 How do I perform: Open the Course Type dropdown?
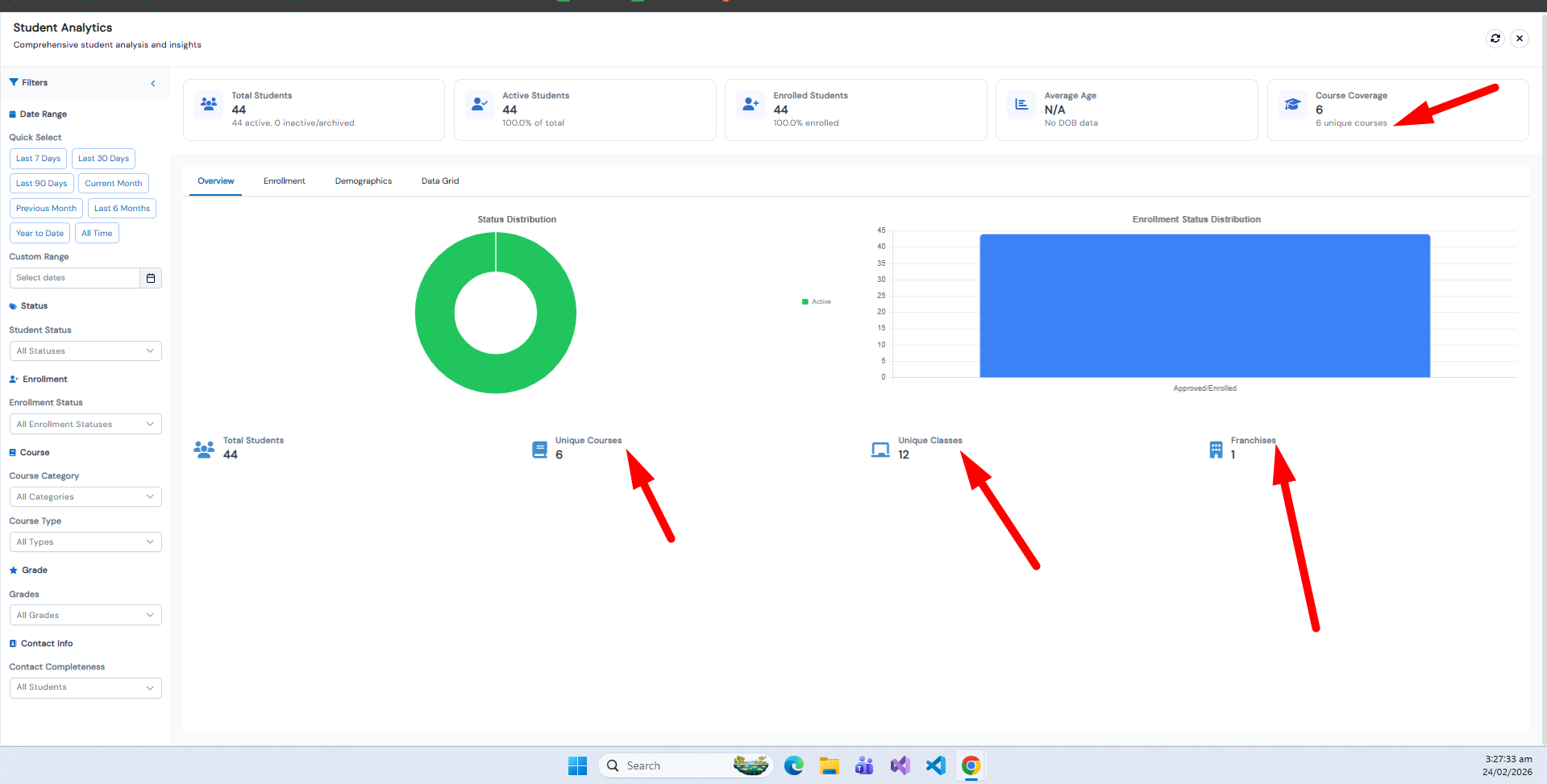(x=85, y=542)
